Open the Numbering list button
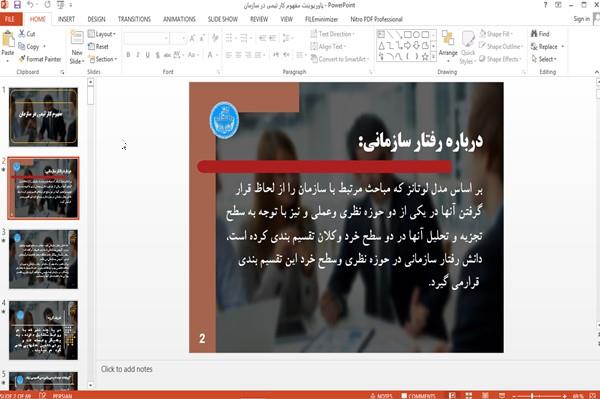 245,38
